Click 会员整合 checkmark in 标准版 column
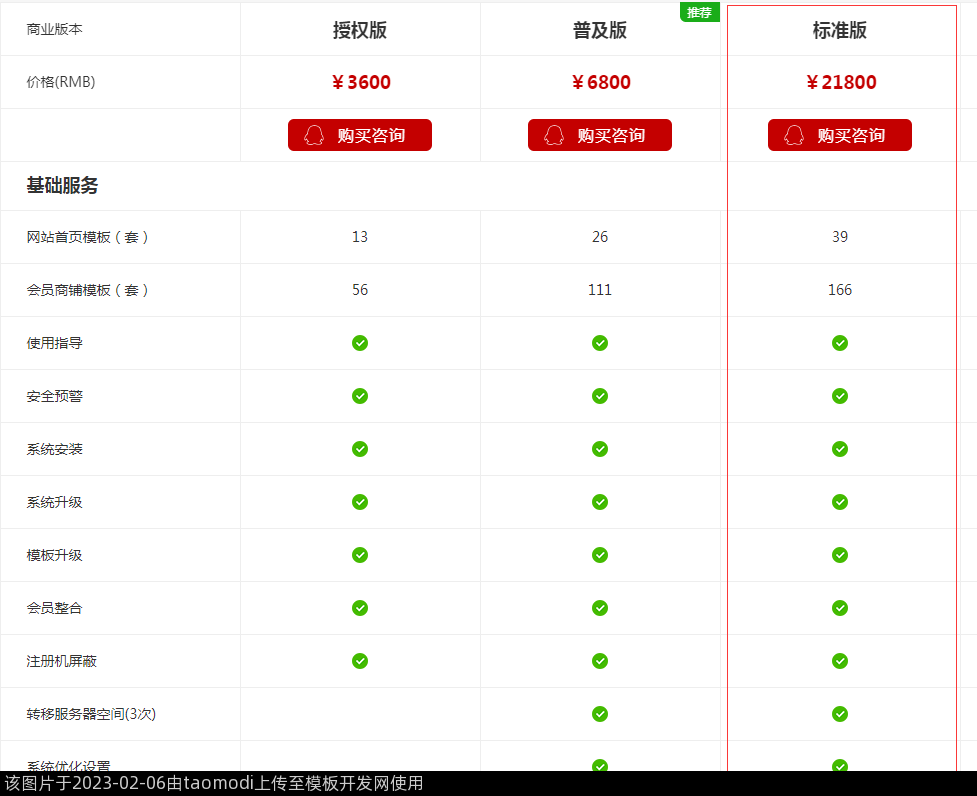 pyautogui.click(x=840, y=608)
